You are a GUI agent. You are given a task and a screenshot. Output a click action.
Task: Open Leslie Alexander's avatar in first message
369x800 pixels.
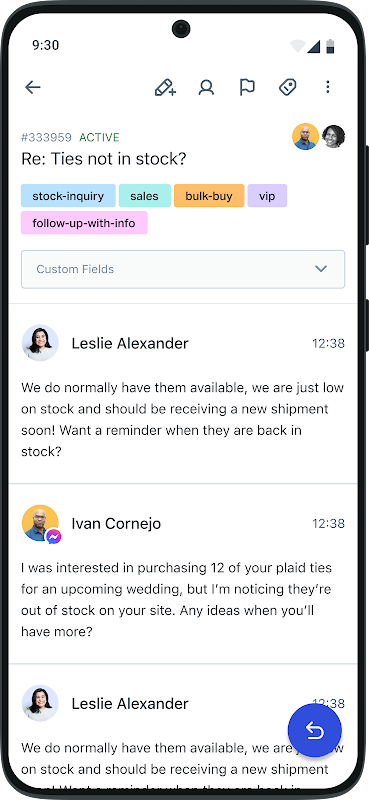[x=40, y=343]
